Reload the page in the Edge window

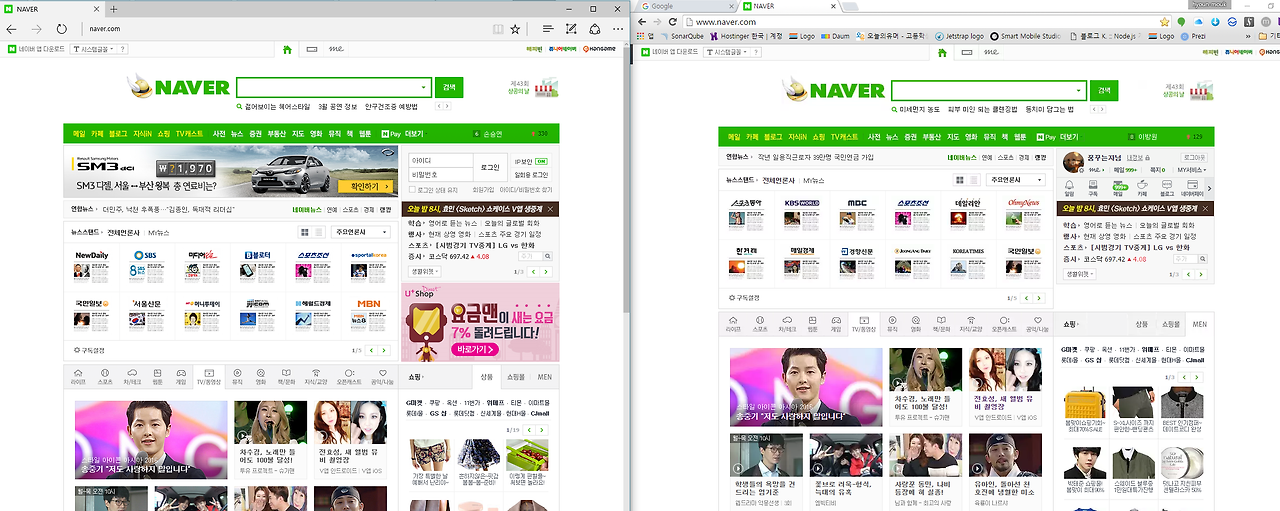pos(62,29)
